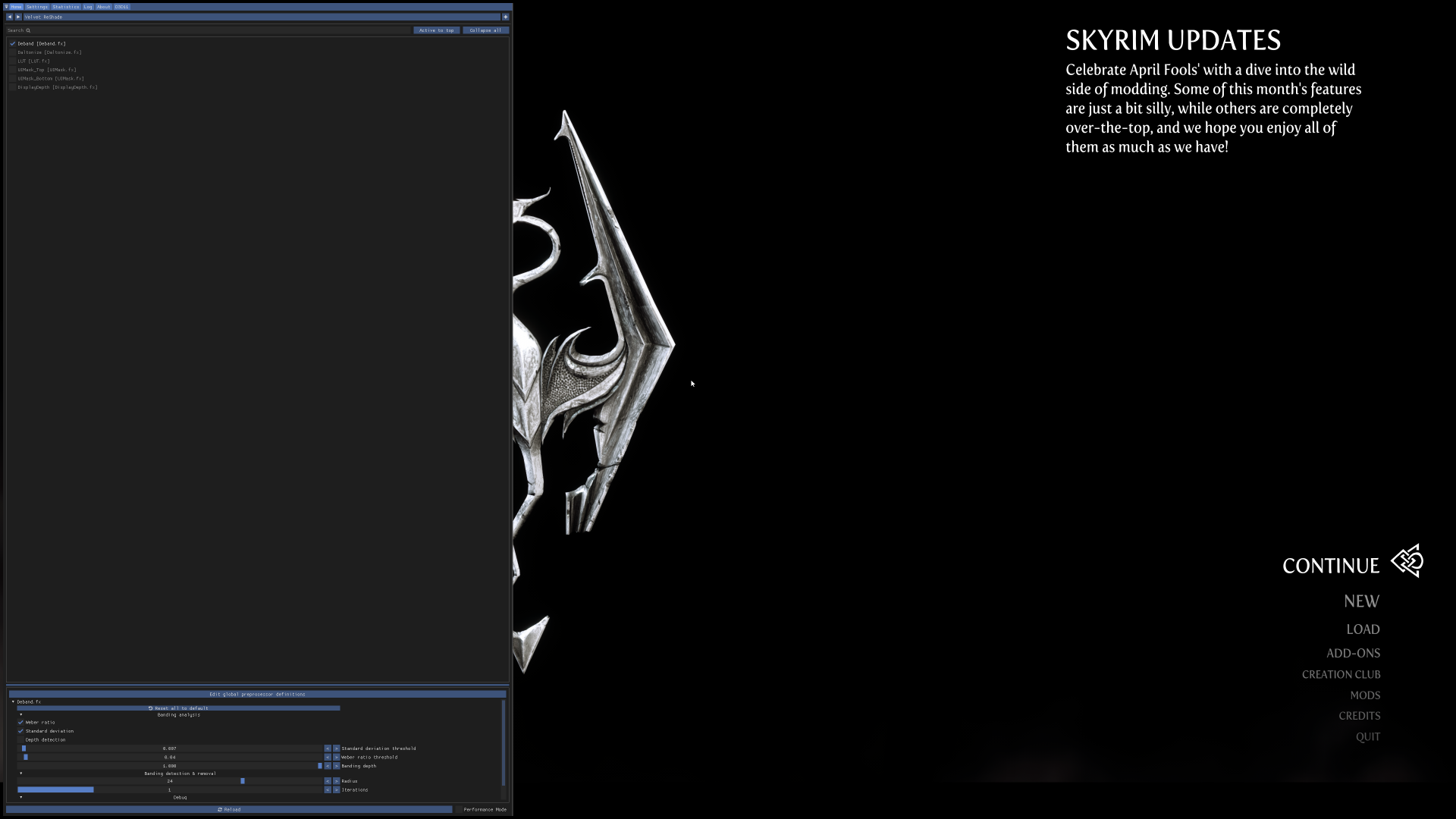Increase Radius with > button
Screen dimensions: 1456x819
[x=336, y=781]
